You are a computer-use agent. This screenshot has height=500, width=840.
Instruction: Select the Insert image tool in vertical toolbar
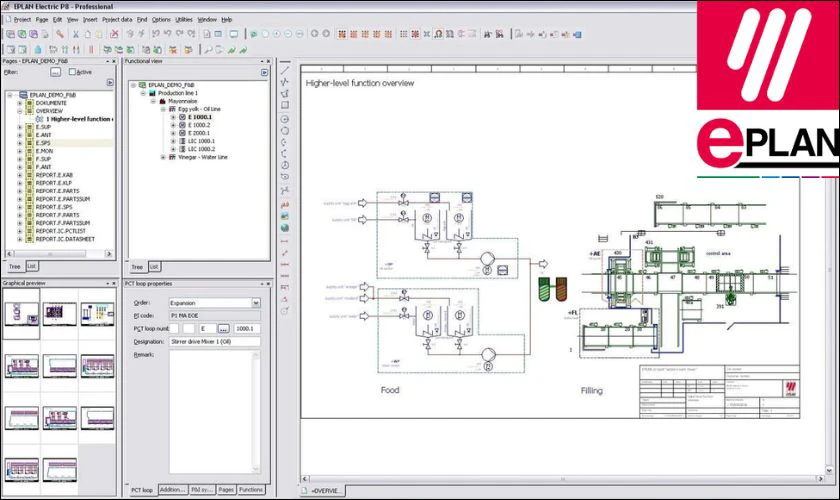285,216
